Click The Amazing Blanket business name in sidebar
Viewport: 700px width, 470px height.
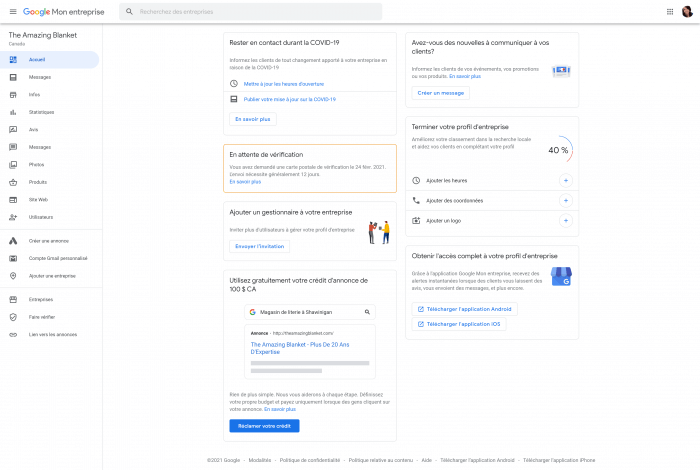[43, 35]
